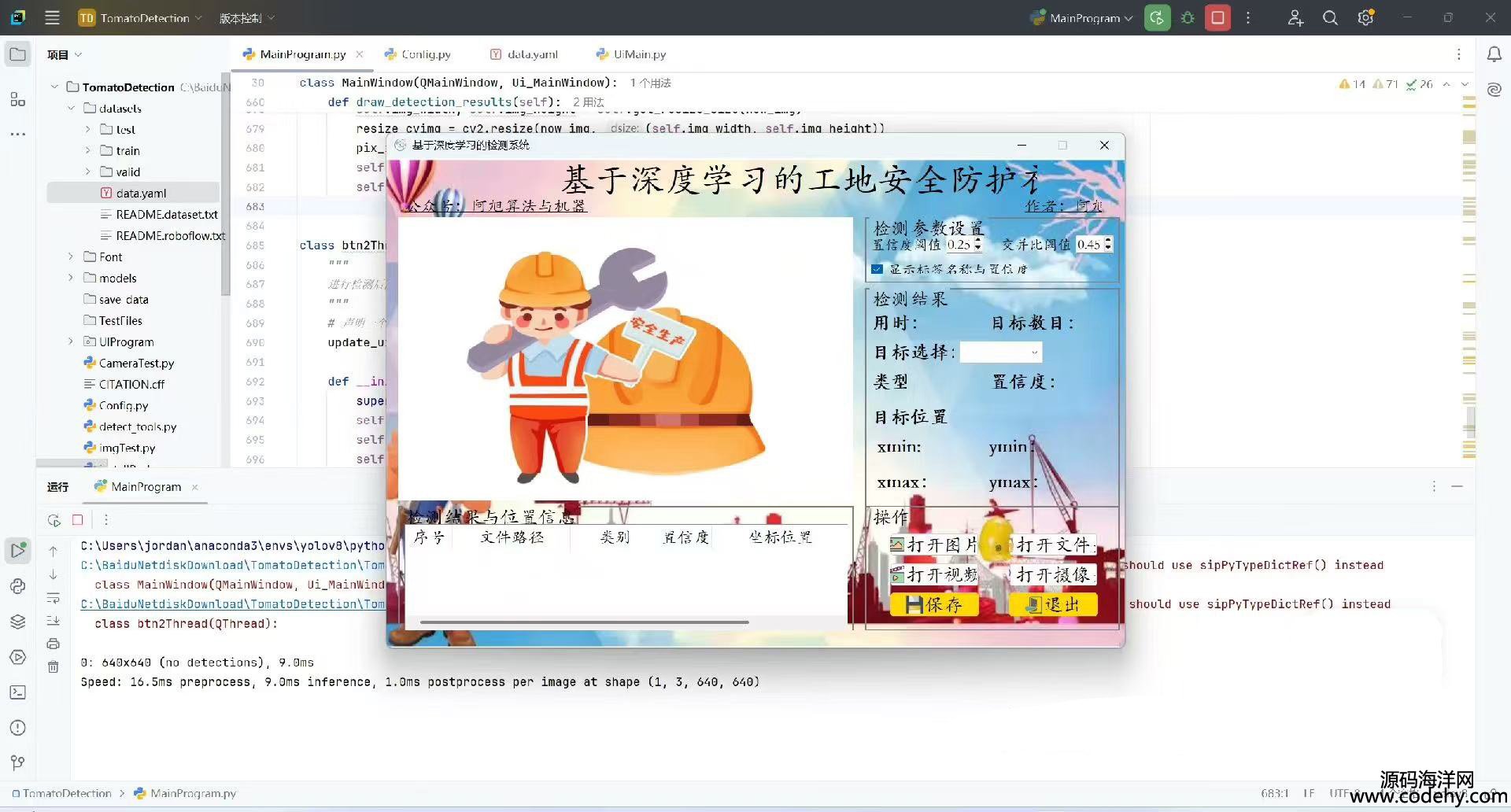The width and height of the screenshot is (1511, 812).
Task: Expand the UIProgram folder
Action: pos(71,341)
